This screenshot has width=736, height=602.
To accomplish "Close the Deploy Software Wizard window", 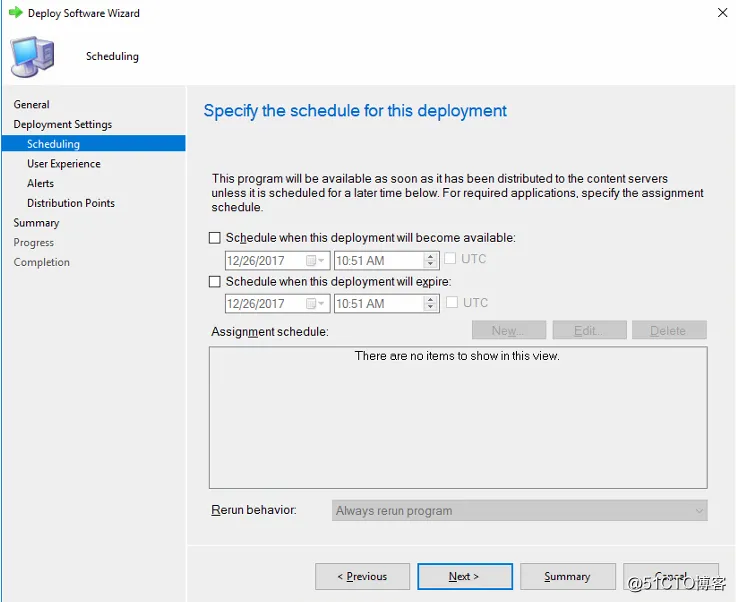I will point(722,13).
